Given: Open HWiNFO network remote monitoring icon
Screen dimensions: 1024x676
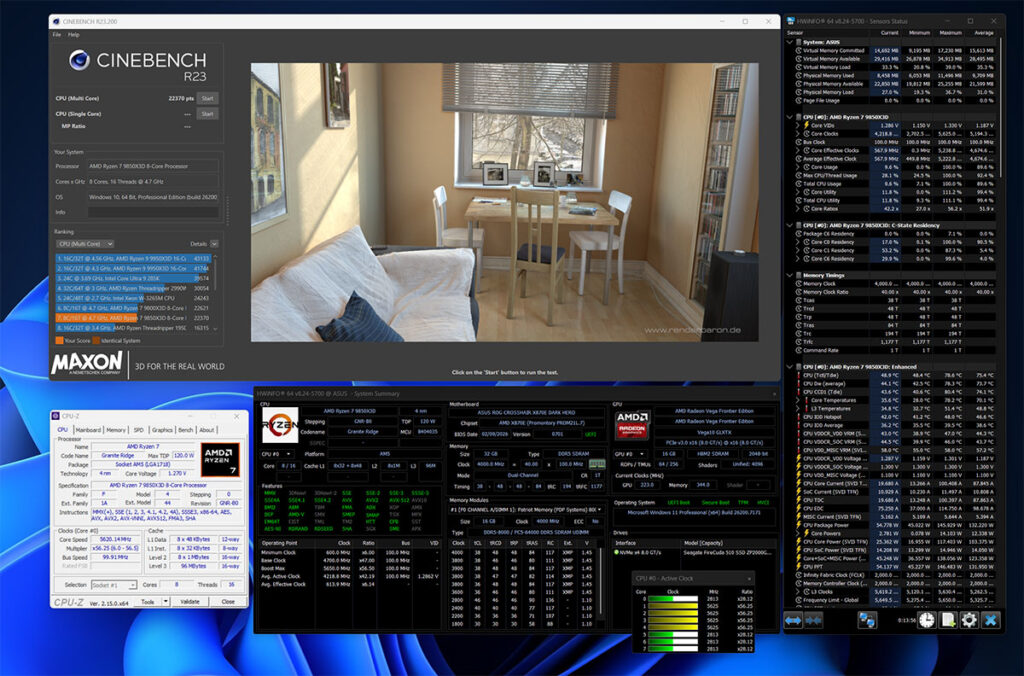Looking at the screenshot, I should coord(866,620).
